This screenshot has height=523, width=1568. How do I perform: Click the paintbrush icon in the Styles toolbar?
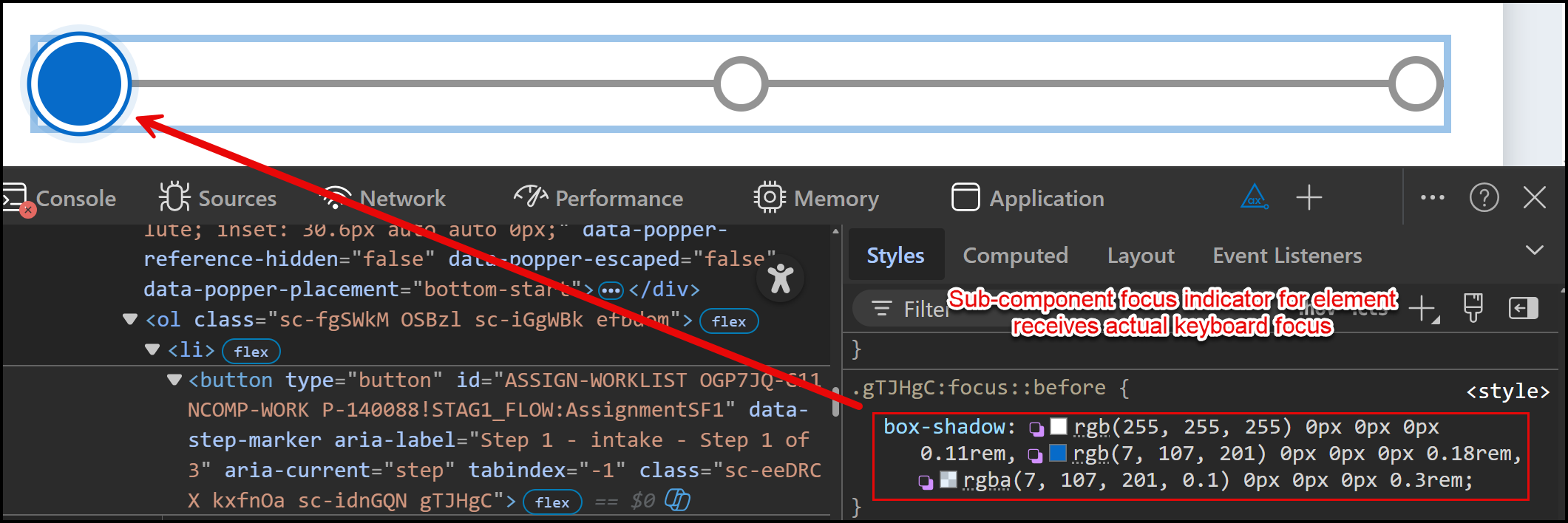pyautogui.click(x=1472, y=308)
